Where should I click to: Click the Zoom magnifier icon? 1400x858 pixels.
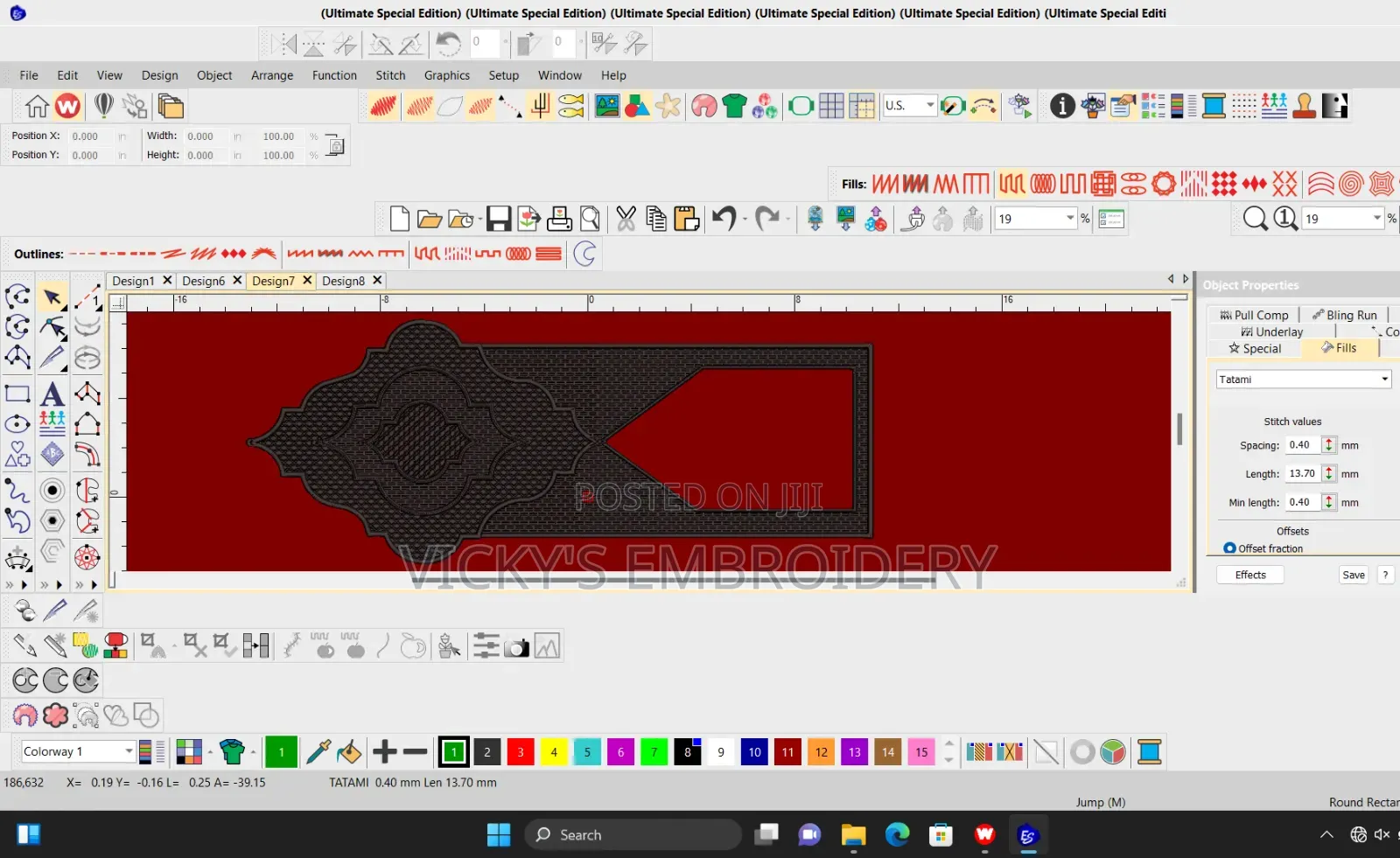click(1255, 218)
